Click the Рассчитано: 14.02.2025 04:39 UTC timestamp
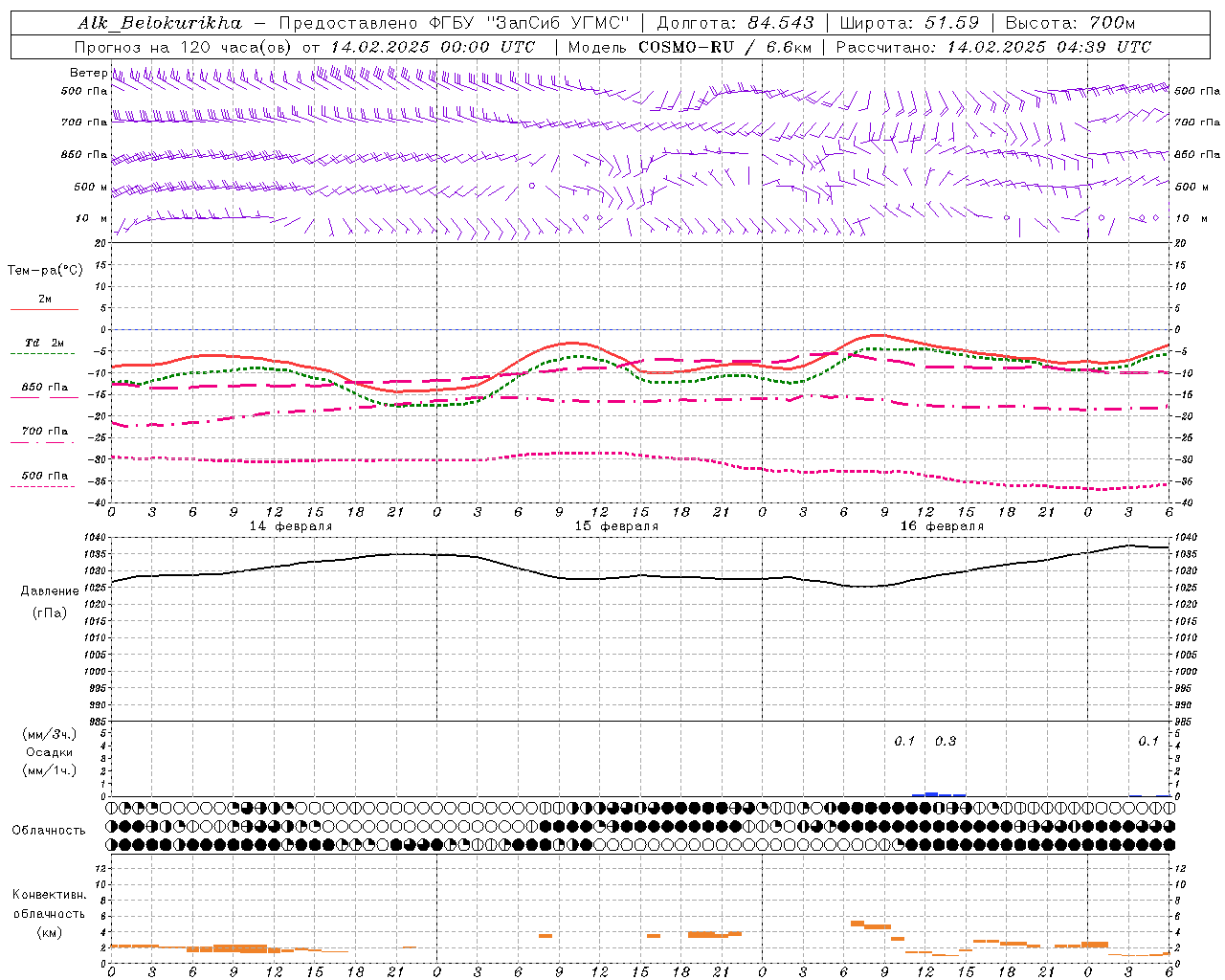This screenshot has height=980, width=1225. pyautogui.click(x=993, y=47)
